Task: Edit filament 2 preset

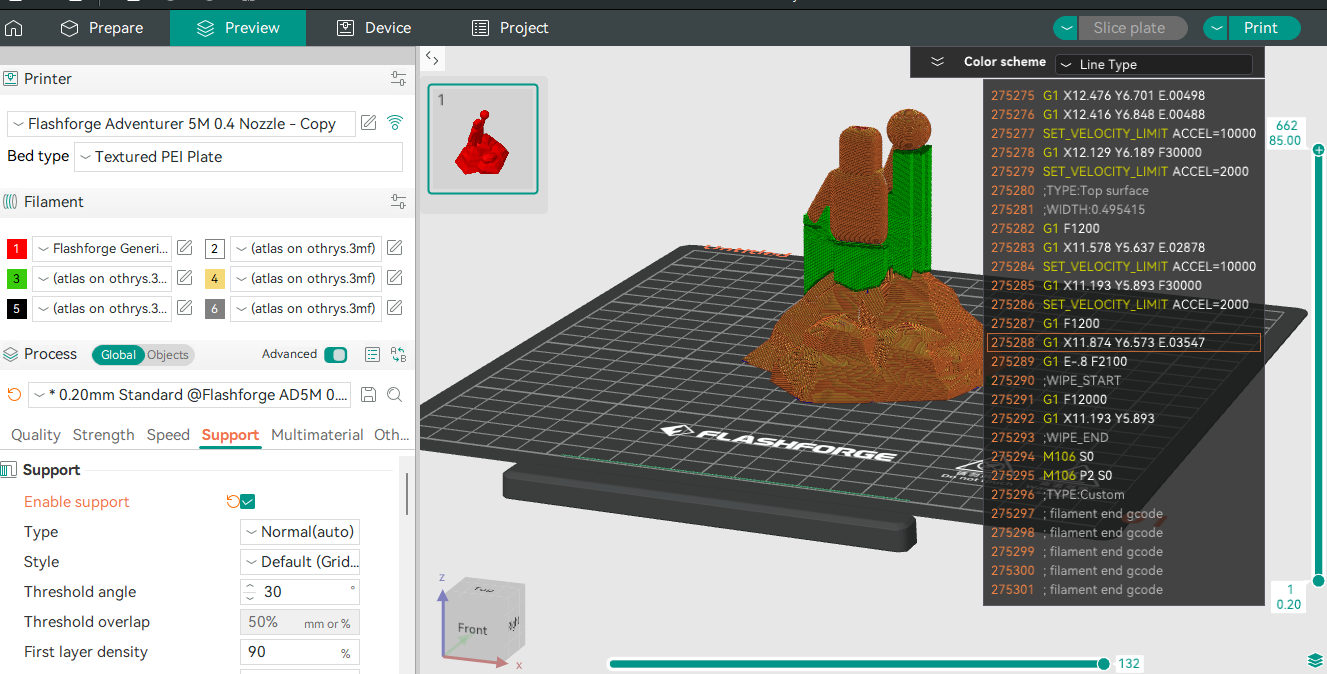Action: (x=395, y=248)
